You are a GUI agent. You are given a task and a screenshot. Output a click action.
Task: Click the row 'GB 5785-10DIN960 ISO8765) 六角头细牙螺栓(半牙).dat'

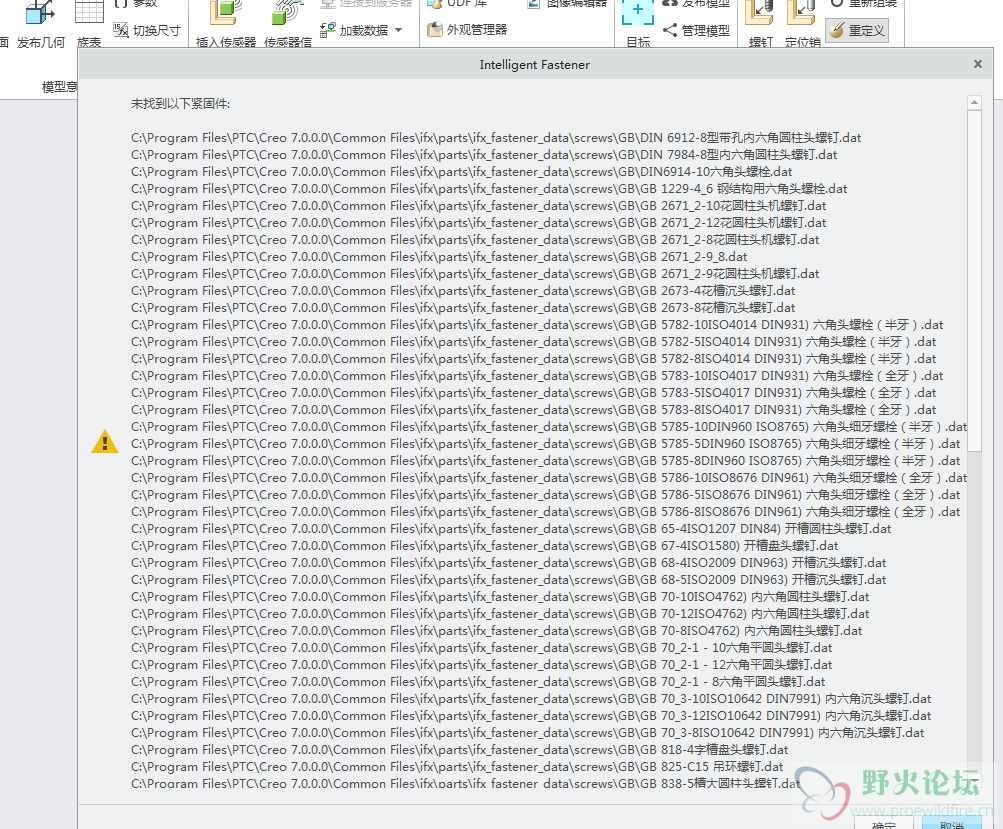pyautogui.click(x=549, y=427)
